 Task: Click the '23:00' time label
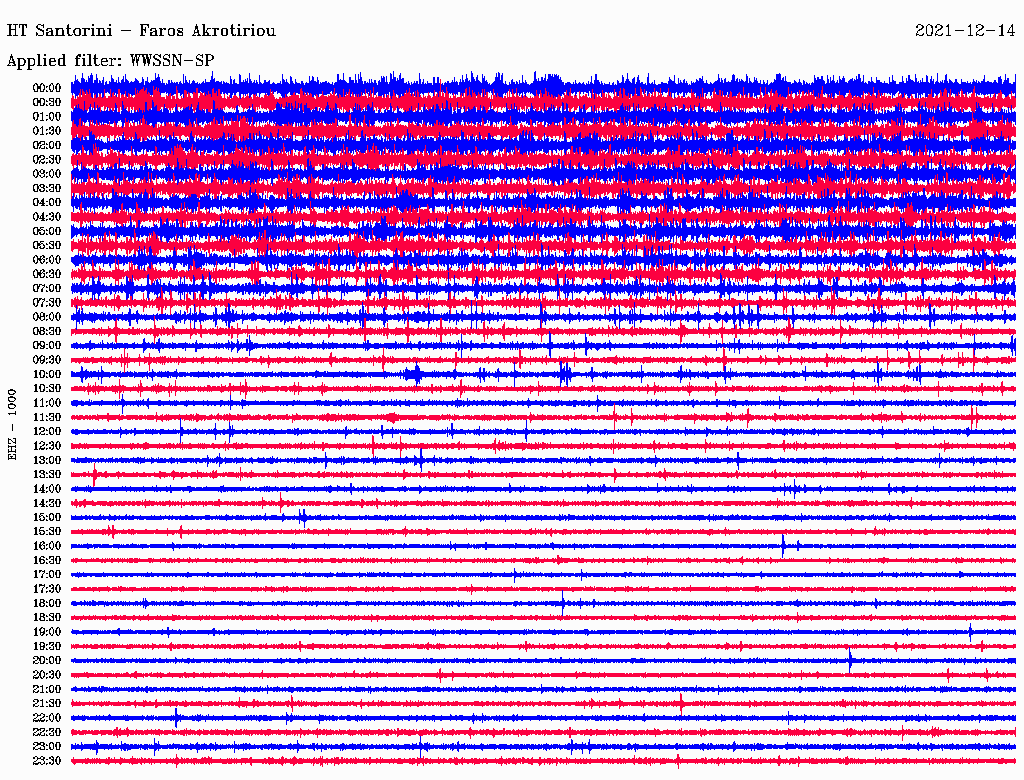(x=47, y=747)
